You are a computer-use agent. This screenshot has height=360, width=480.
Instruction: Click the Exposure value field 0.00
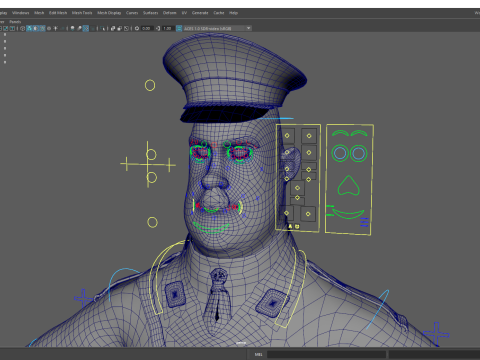click(146, 28)
